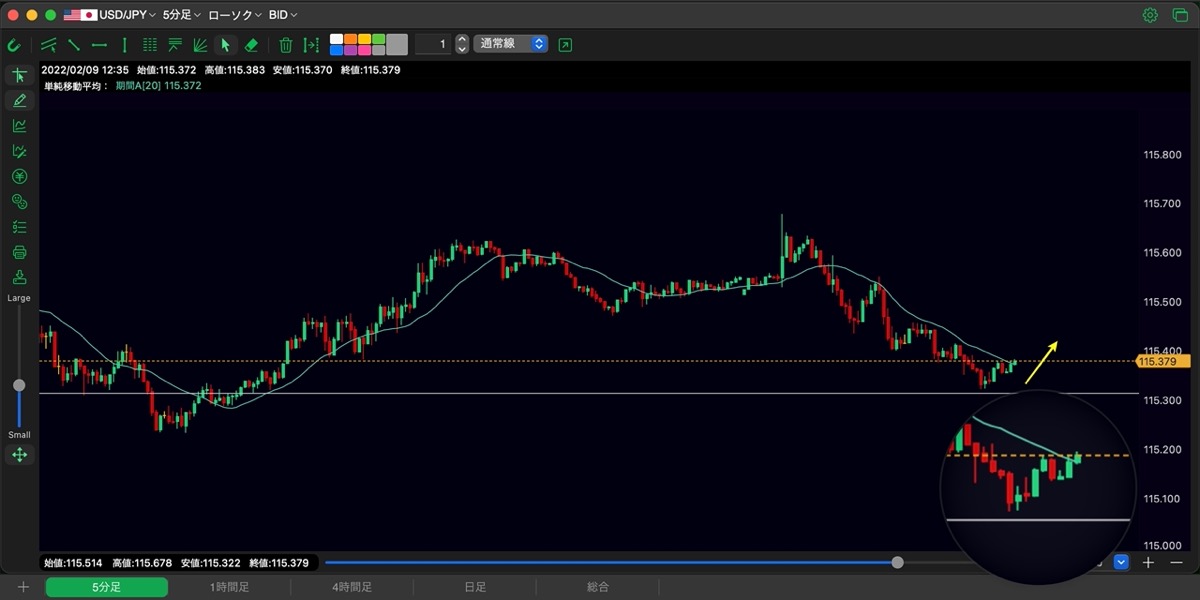The image size is (1200, 600).
Task: Click the download save sidebar icon
Action: point(19,277)
